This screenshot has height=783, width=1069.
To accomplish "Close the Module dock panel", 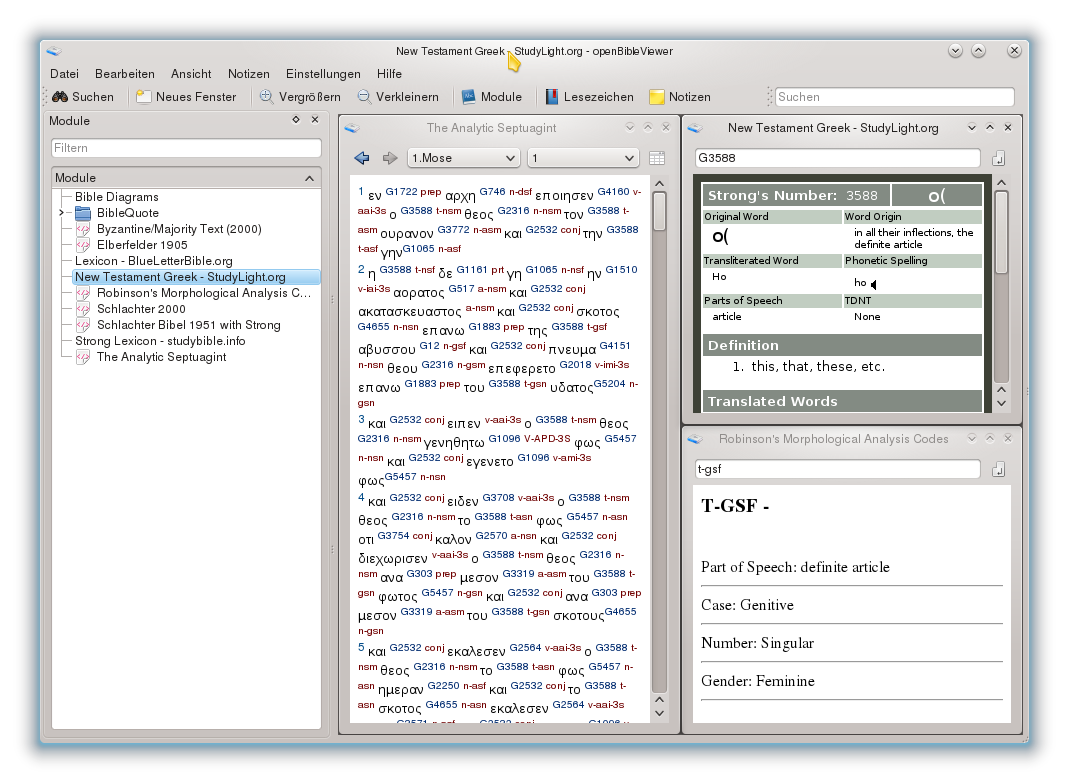I will point(315,119).
